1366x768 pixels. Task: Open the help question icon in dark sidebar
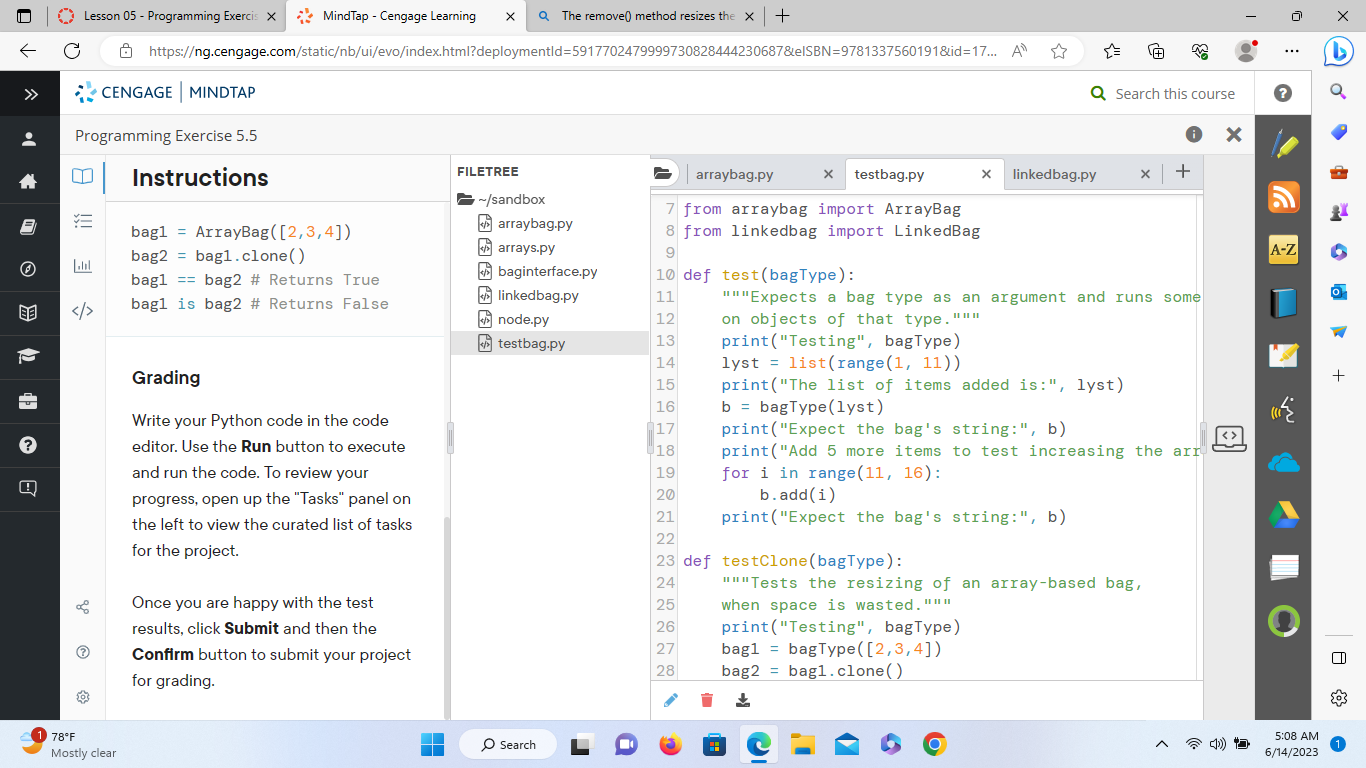pyautogui.click(x=29, y=444)
